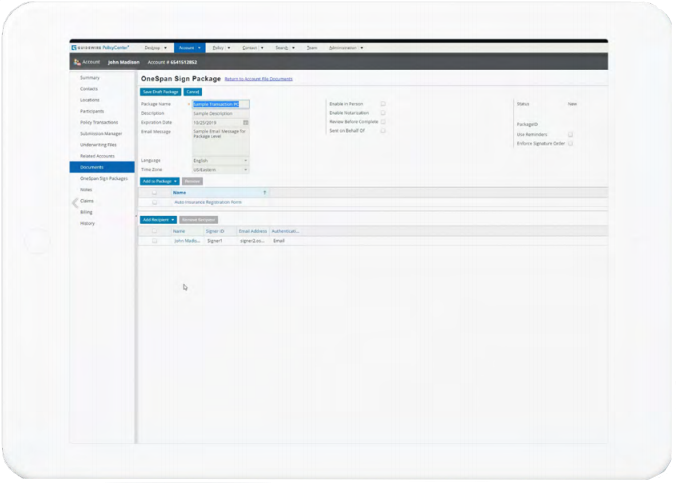The image size is (678, 483).
Task: Click the Email Message text area
Action: [221, 141]
